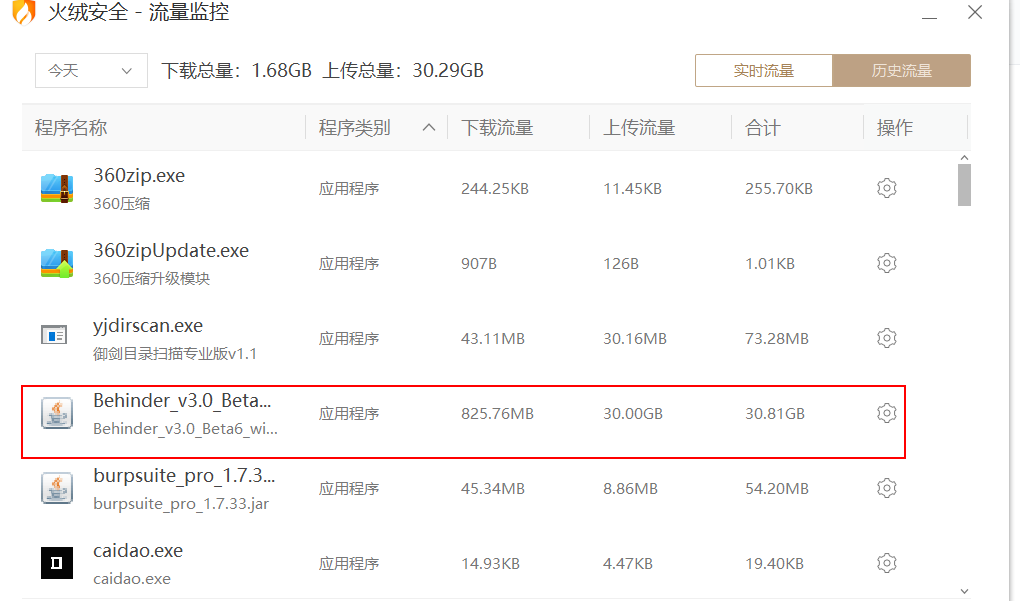This screenshot has width=1020, height=601.
Task: Click the 下载总量 1.68GB summary text
Action: (237, 70)
